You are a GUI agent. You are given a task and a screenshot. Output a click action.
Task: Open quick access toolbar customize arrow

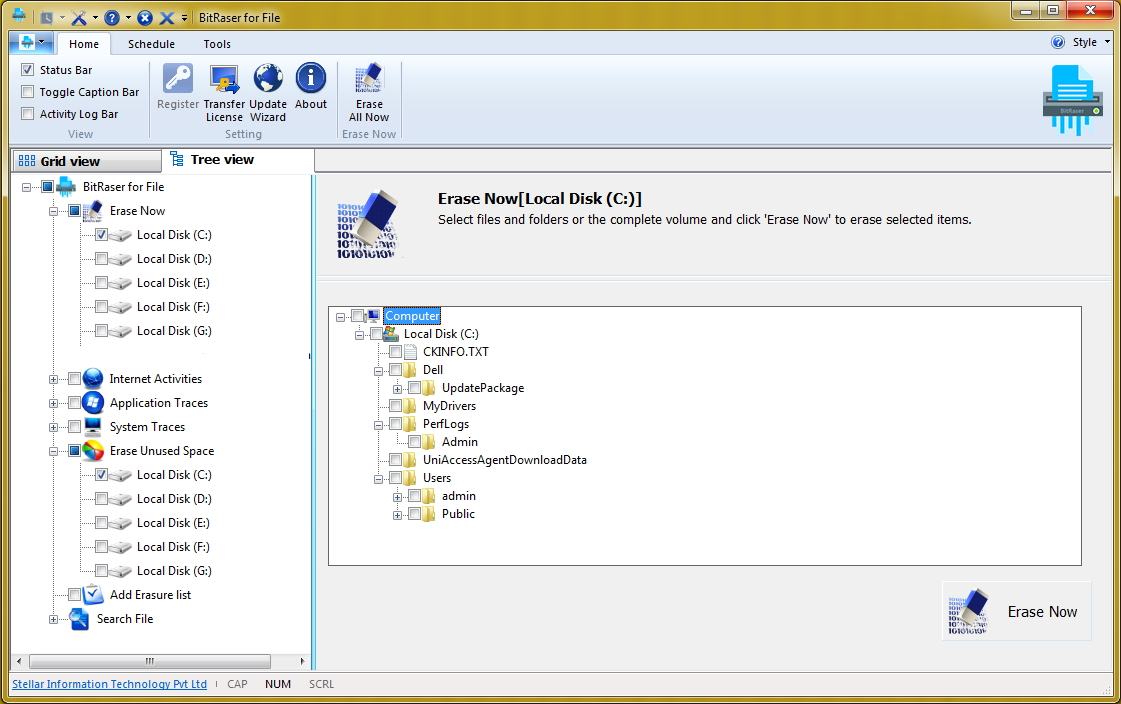pyautogui.click(x=184, y=18)
